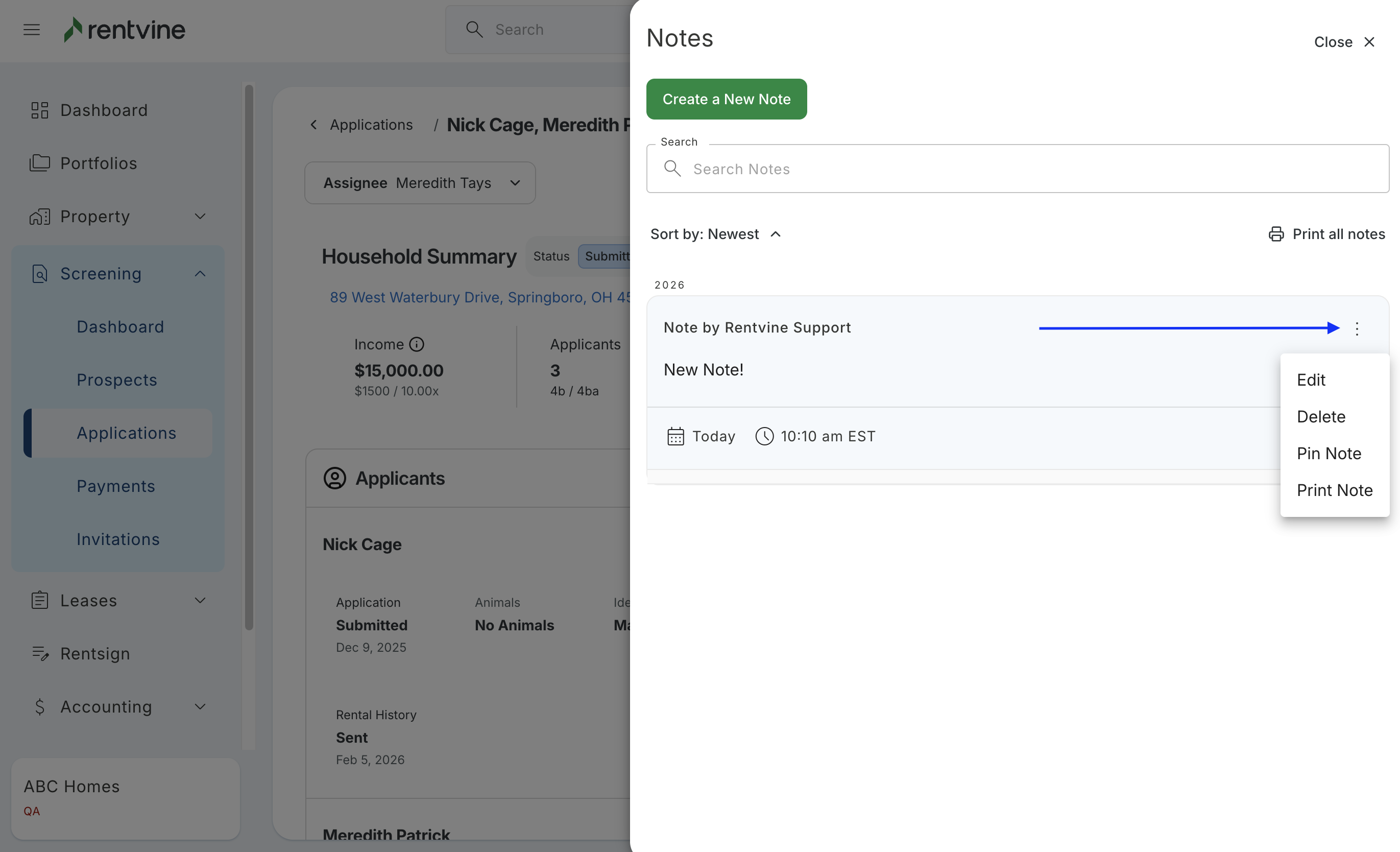Click the Portfolios folder icon

tap(40, 163)
